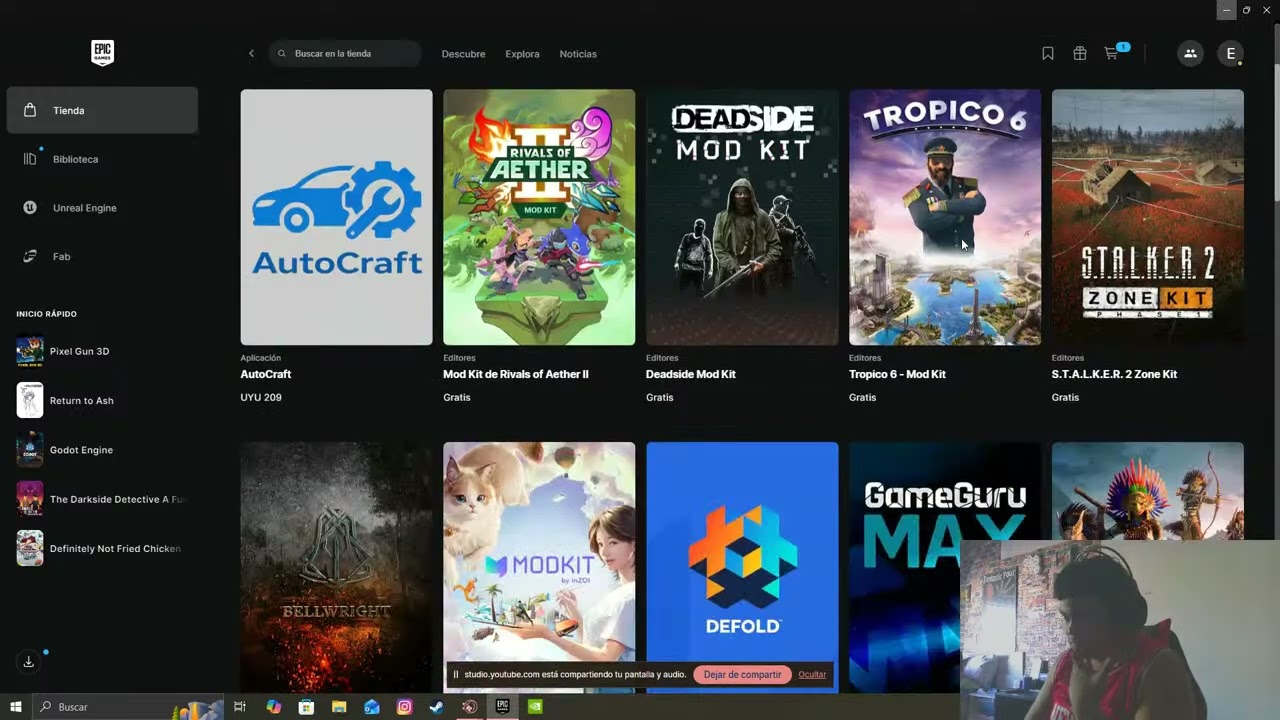Click the Epic Games logo
This screenshot has height=720, width=1280.
click(102, 53)
